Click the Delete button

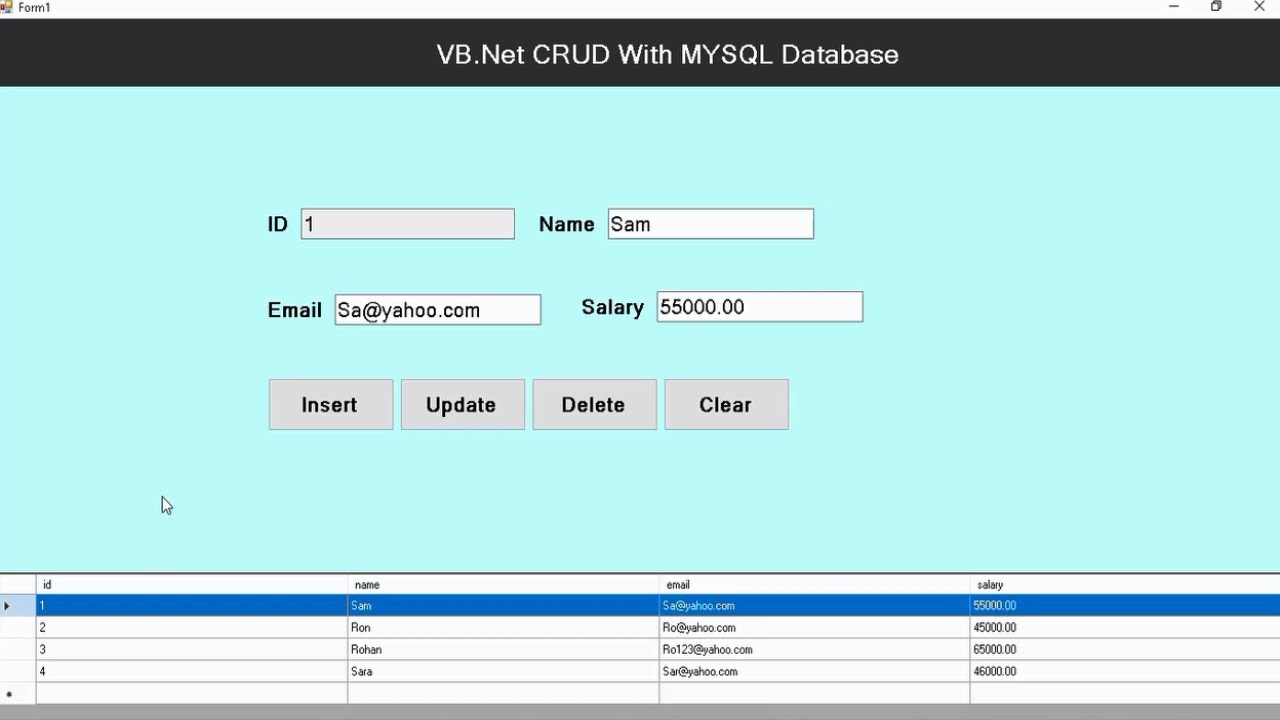click(595, 405)
